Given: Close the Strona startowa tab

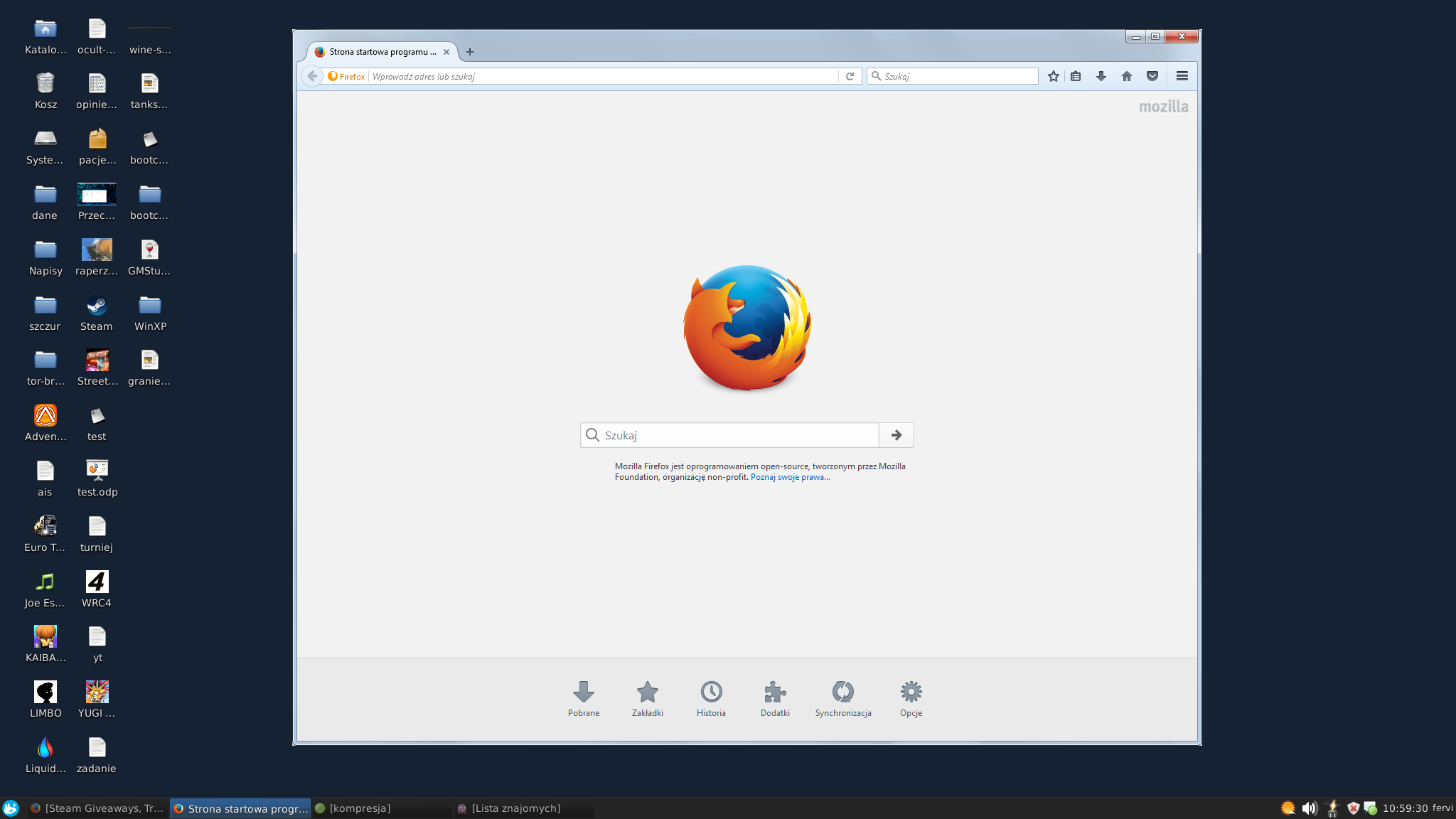Looking at the screenshot, I should [446, 52].
